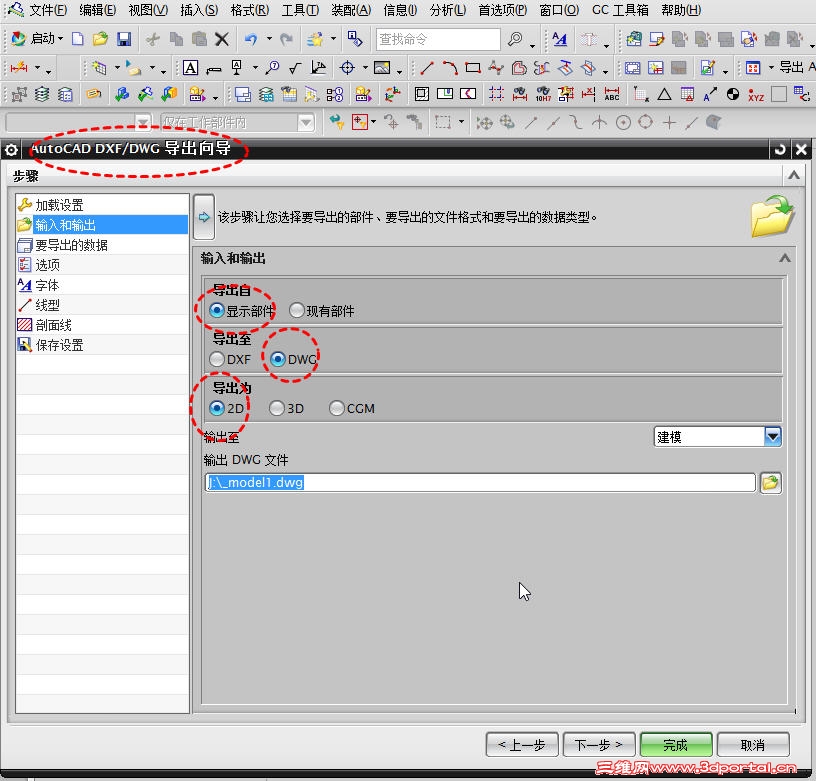Click the 上一步 back button
The image size is (816, 781).
tap(521, 745)
